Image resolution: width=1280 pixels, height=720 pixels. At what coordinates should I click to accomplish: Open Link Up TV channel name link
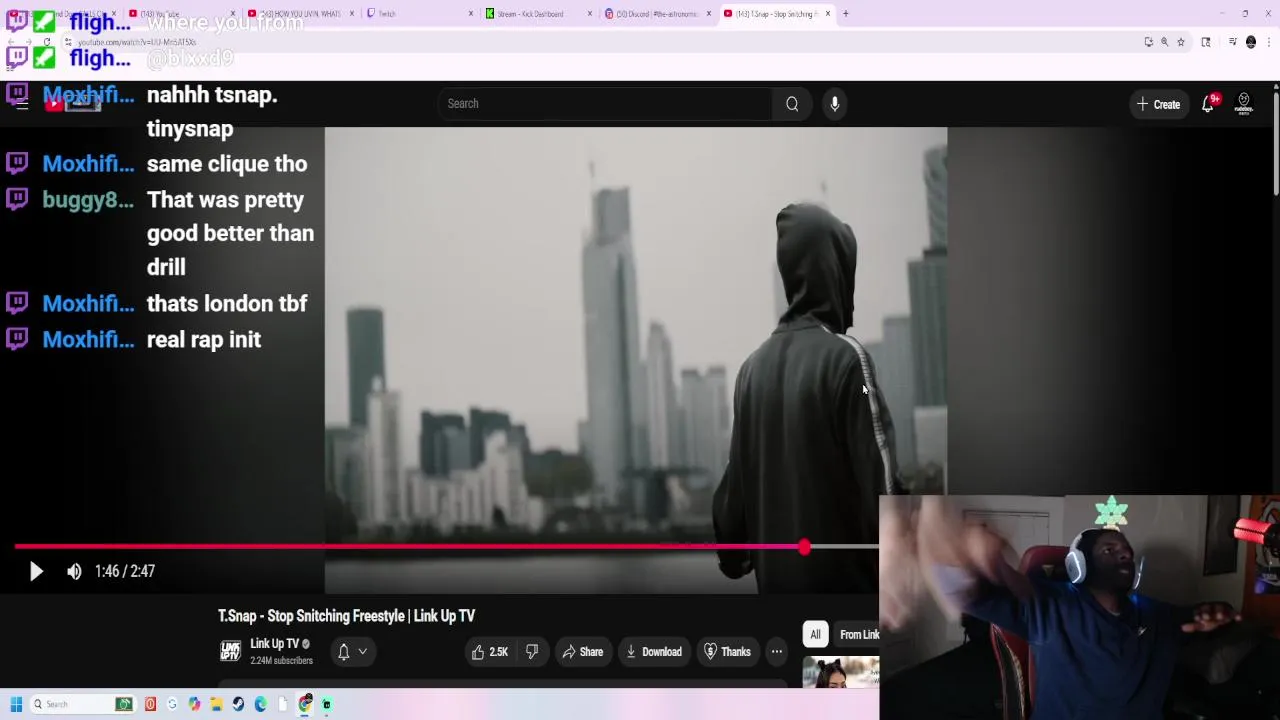click(x=275, y=644)
